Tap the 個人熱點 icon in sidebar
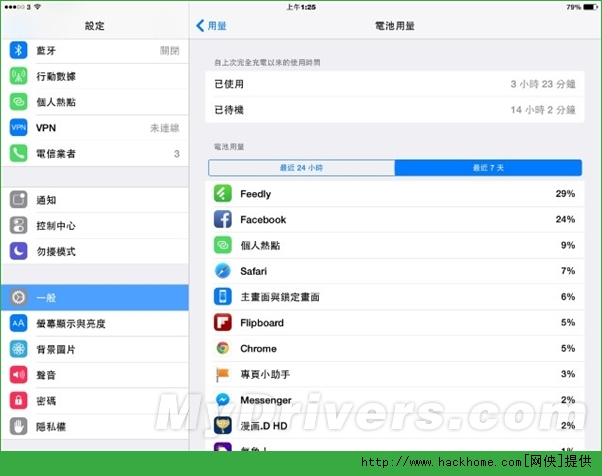Viewport: 602px width, 476px height. 18,102
